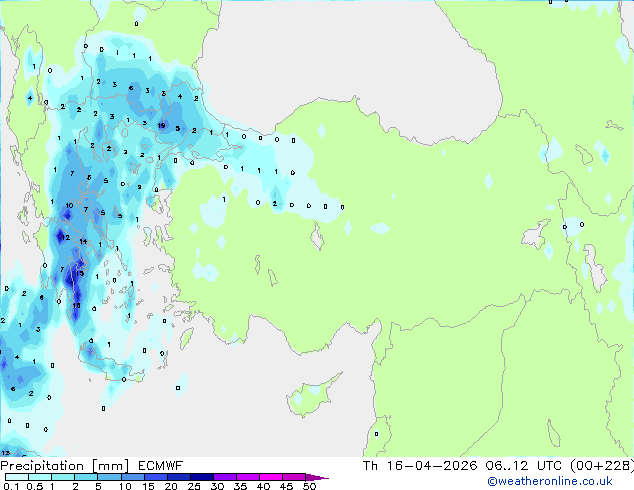Click the '8' precipitation value on map
The width and height of the screenshot is (634, 490).
tap(89, 177)
